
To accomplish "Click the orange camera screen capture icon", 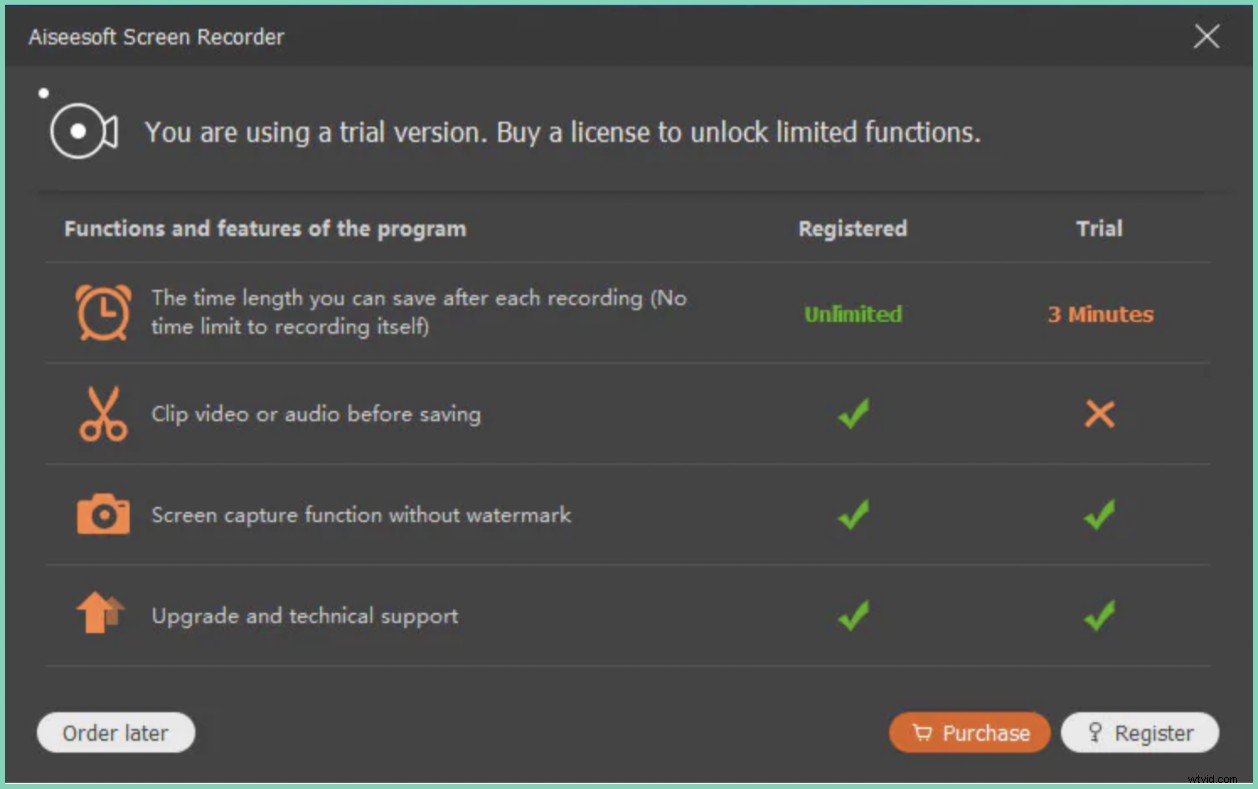I will [103, 515].
